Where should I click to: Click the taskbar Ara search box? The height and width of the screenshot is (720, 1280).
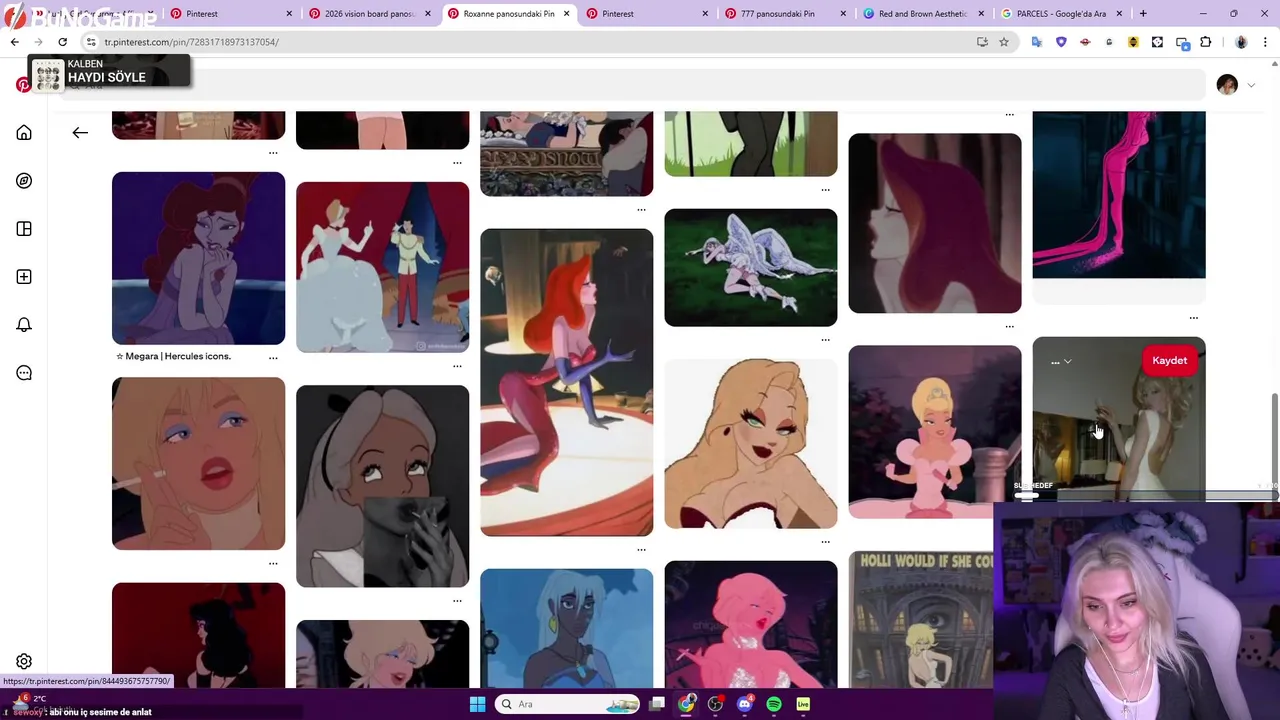[568, 704]
